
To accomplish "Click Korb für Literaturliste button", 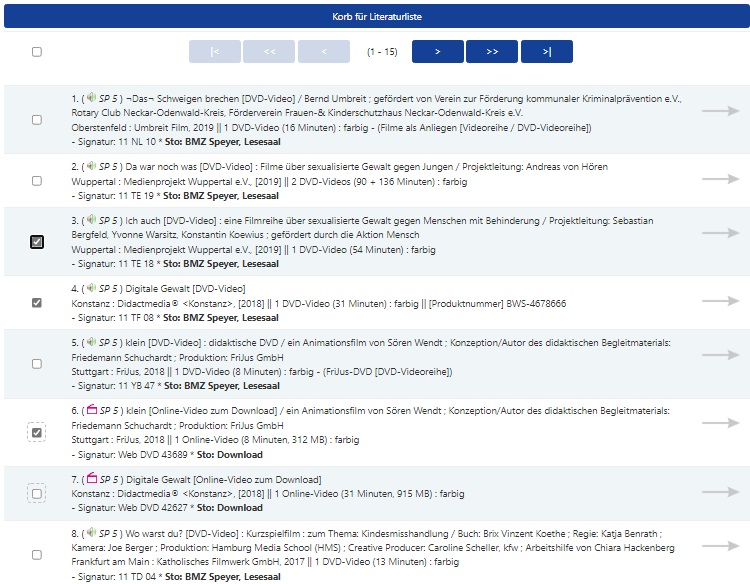I will pyautogui.click(x=377, y=16).
